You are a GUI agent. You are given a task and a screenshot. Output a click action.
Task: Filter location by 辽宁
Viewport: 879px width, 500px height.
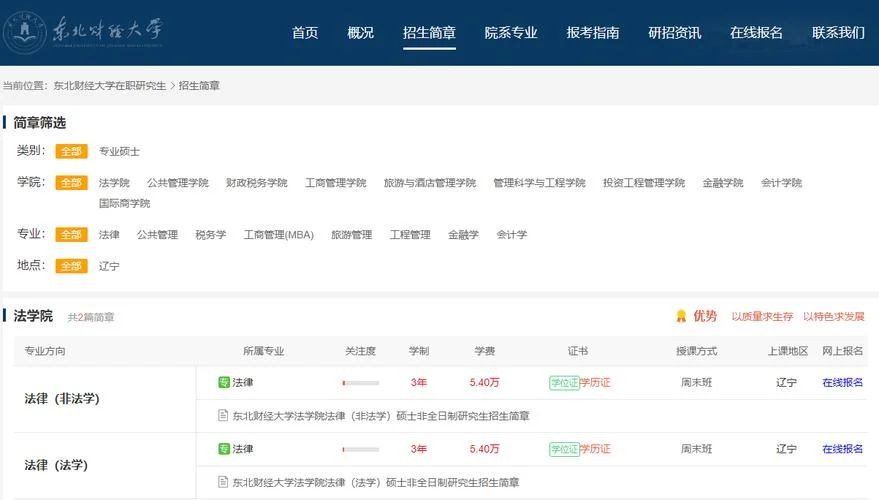coord(109,266)
